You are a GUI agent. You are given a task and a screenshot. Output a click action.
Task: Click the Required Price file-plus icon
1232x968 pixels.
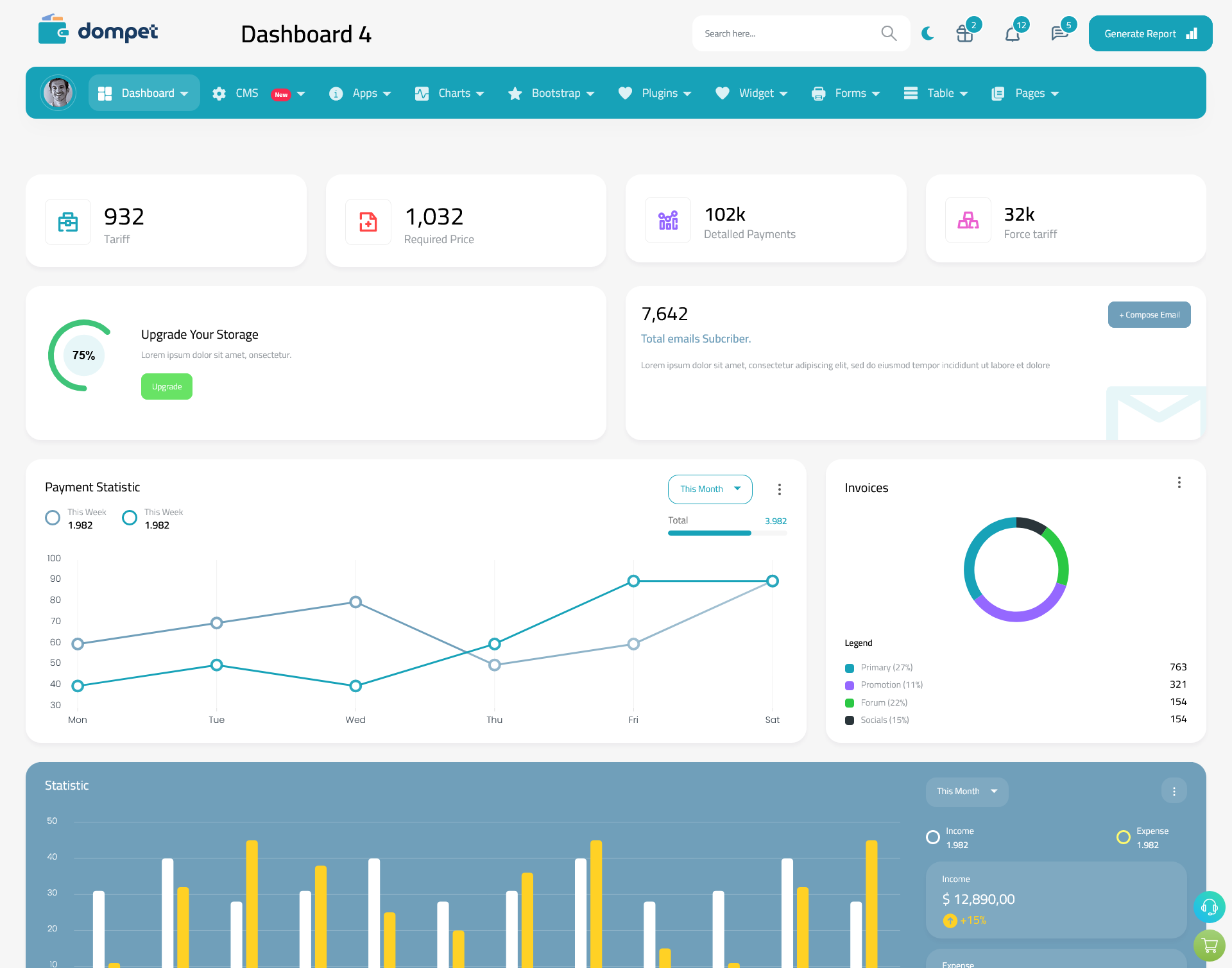pos(368,221)
